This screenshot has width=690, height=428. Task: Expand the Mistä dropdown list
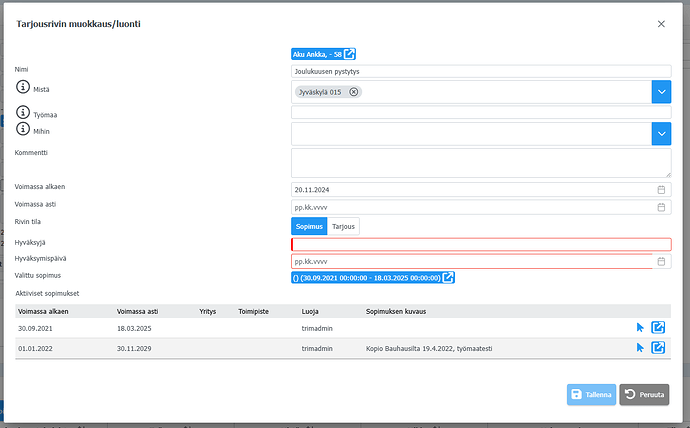point(661,92)
